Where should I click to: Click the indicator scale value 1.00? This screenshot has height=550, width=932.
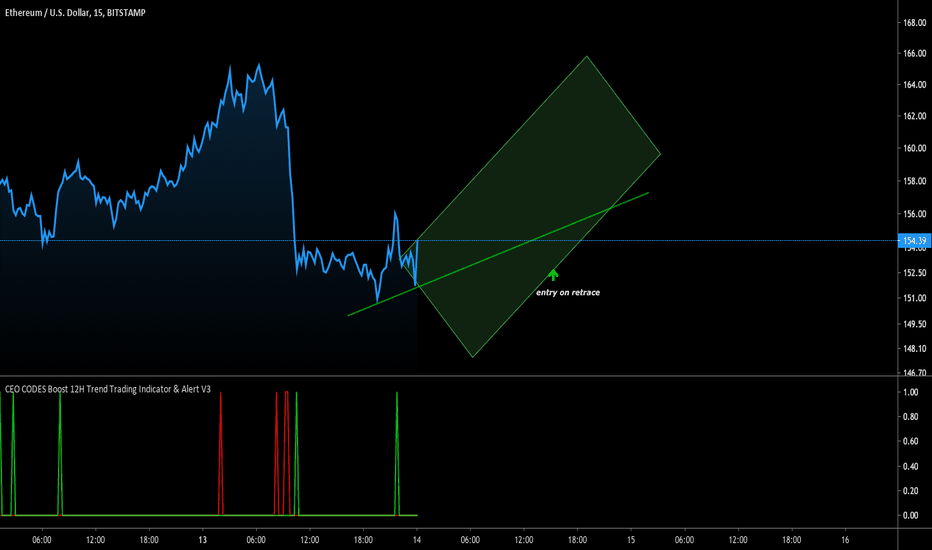911,392
